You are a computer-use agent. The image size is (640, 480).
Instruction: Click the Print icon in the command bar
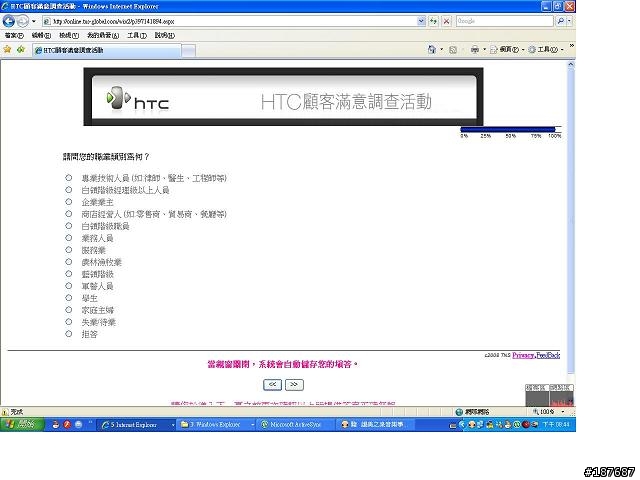(x=475, y=50)
